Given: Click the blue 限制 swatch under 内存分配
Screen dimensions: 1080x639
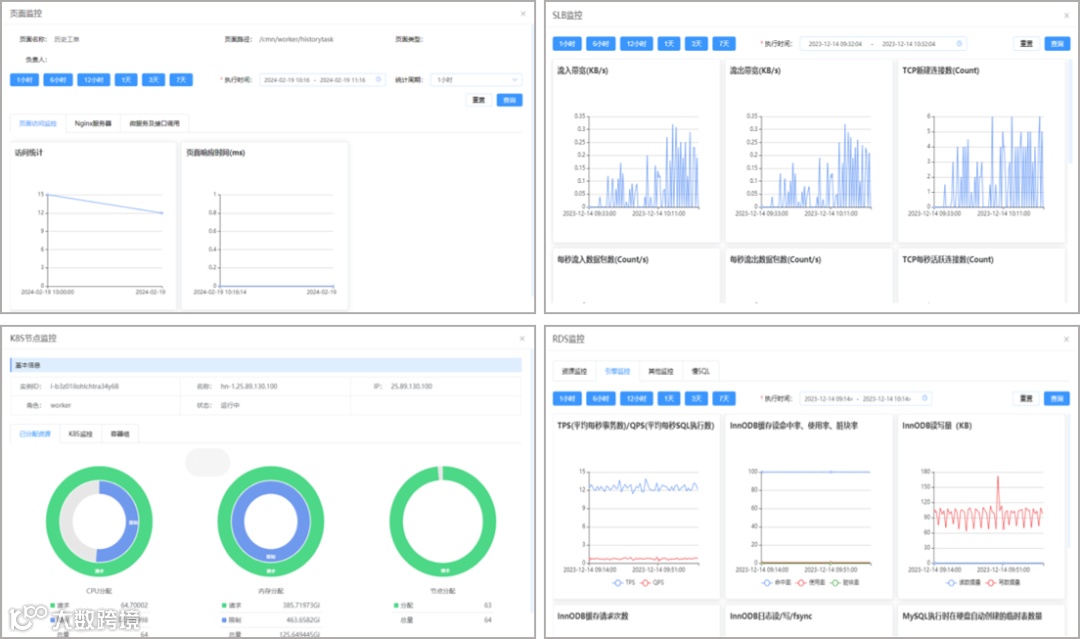Looking at the screenshot, I should [x=224, y=620].
